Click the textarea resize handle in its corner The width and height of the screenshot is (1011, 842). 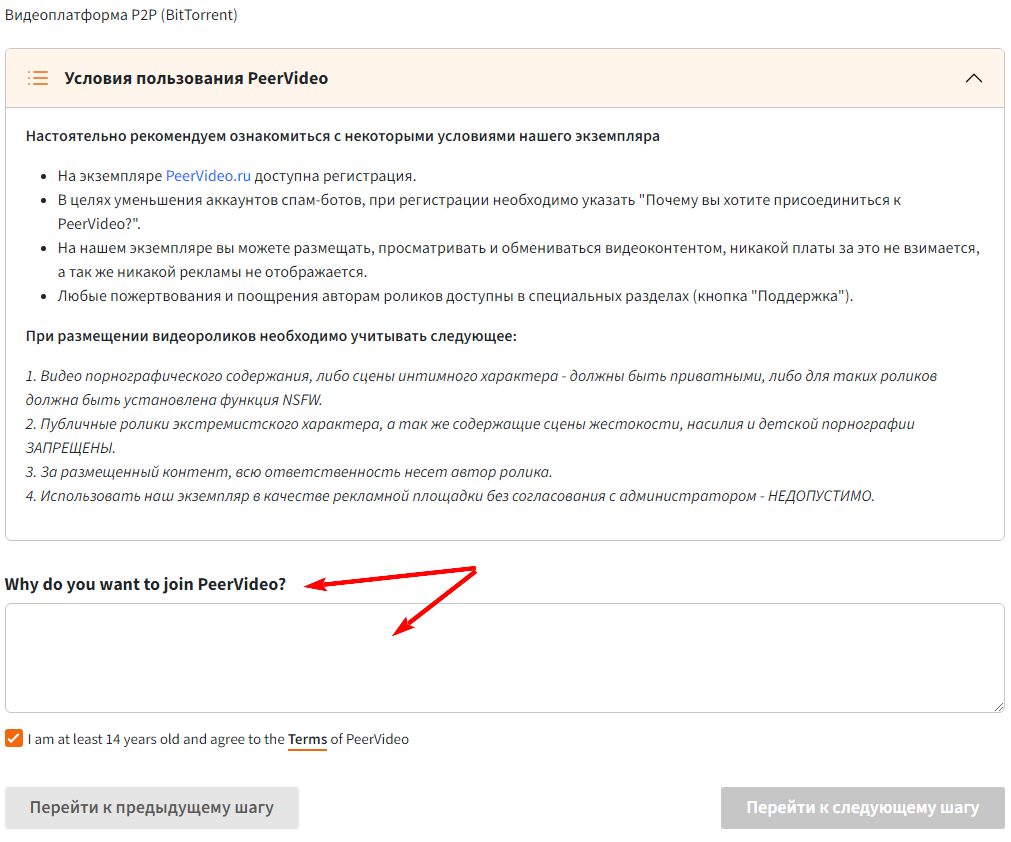click(998, 706)
